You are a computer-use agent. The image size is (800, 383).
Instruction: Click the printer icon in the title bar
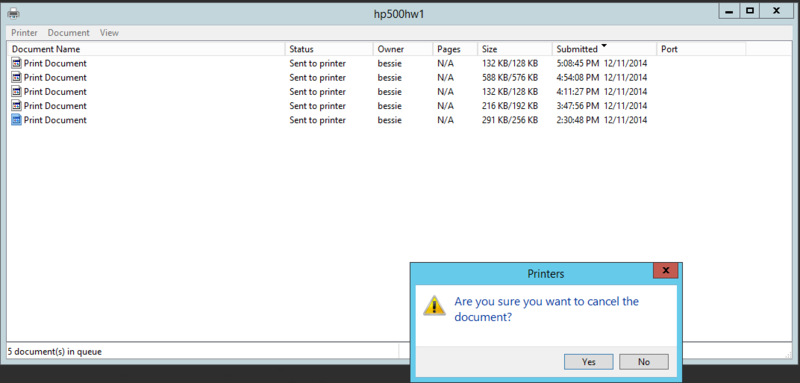coord(13,13)
